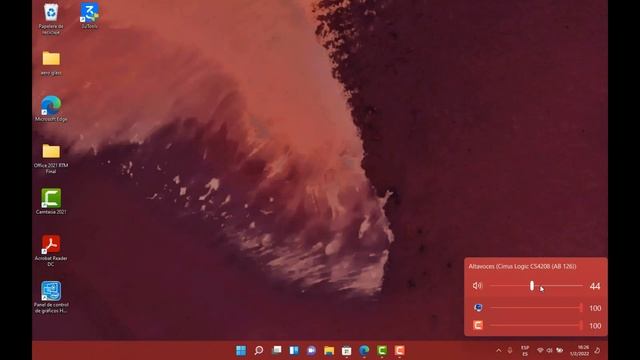The height and width of the screenshot is (360, 640).
Task: Select the aero glass folder on desktop
Action: 51,63
